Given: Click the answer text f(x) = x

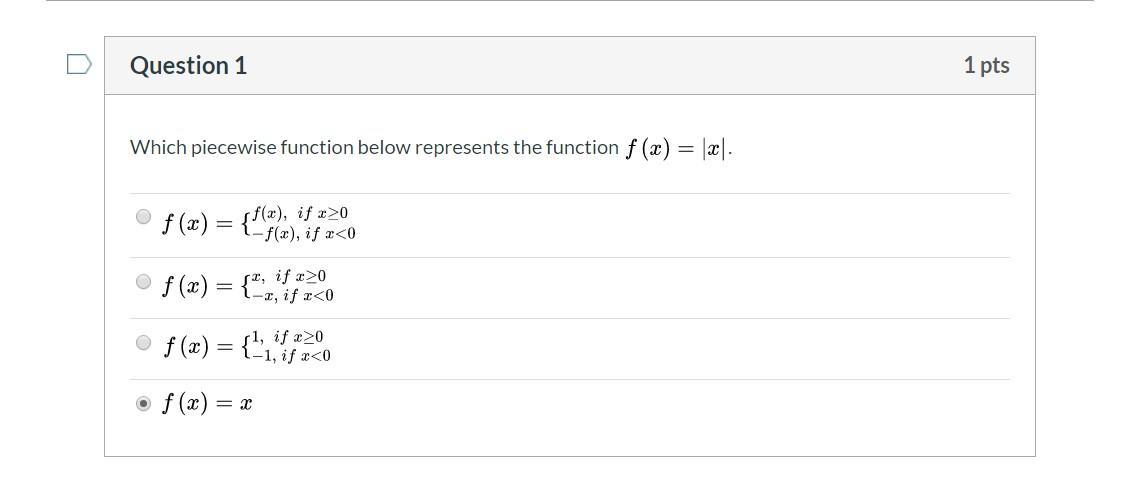Looking at the screenshot, I should point(207,404).
